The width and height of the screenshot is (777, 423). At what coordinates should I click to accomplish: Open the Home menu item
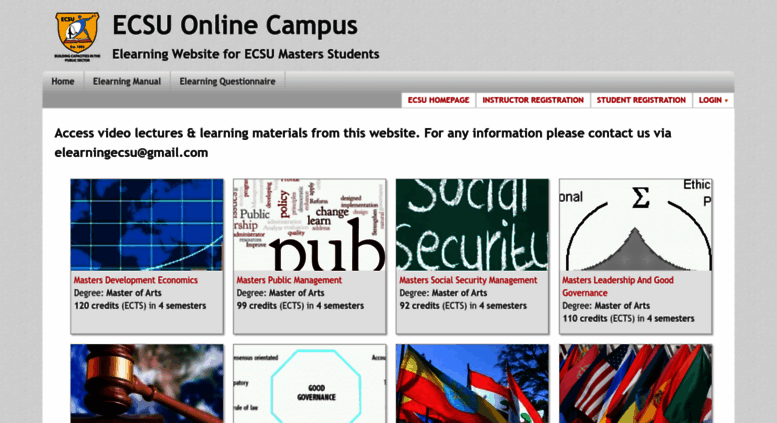click(x=63, y=81)
